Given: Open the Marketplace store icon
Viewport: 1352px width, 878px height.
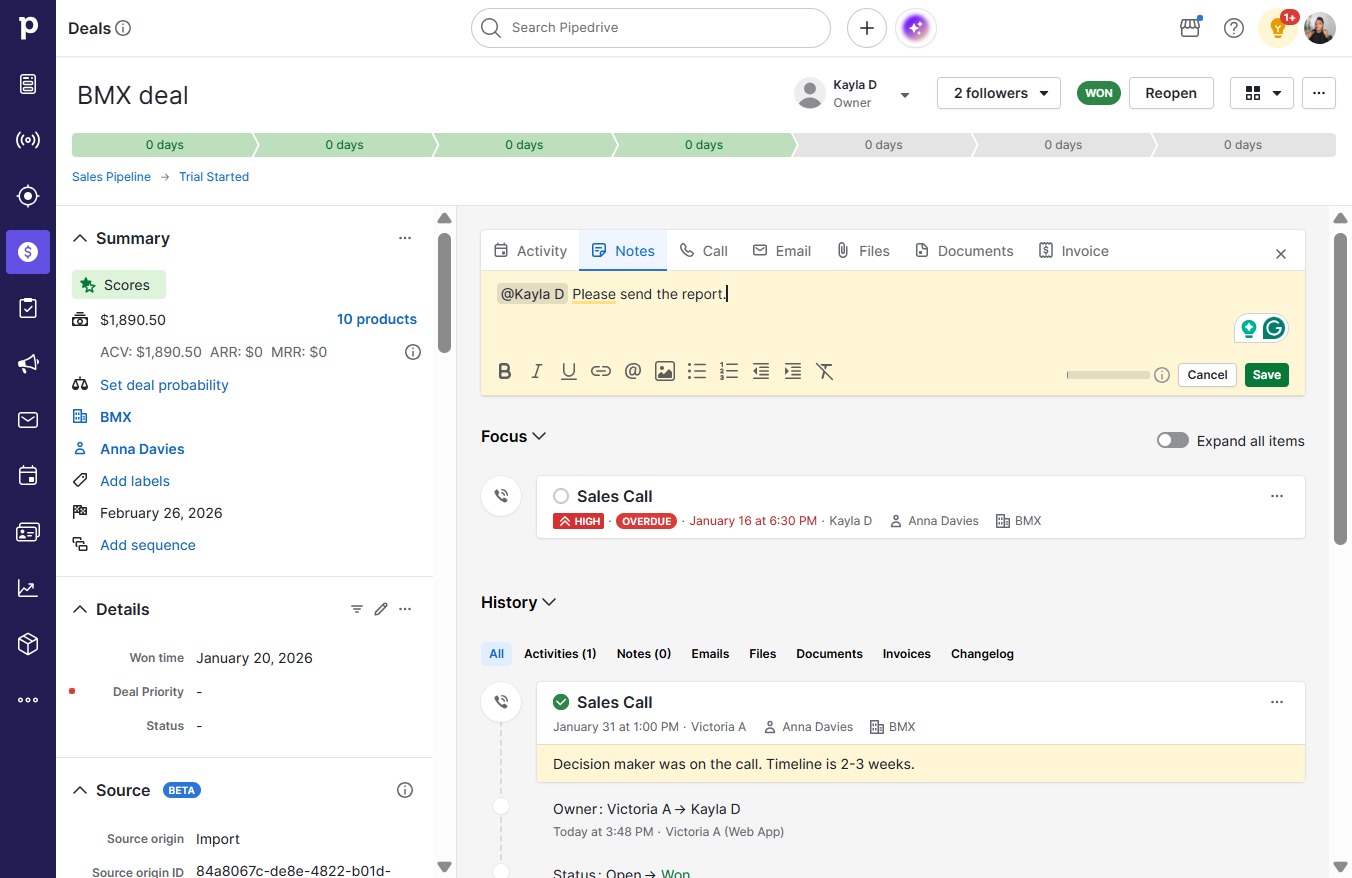Looking at the screenshot, I should pos(1190,28).
